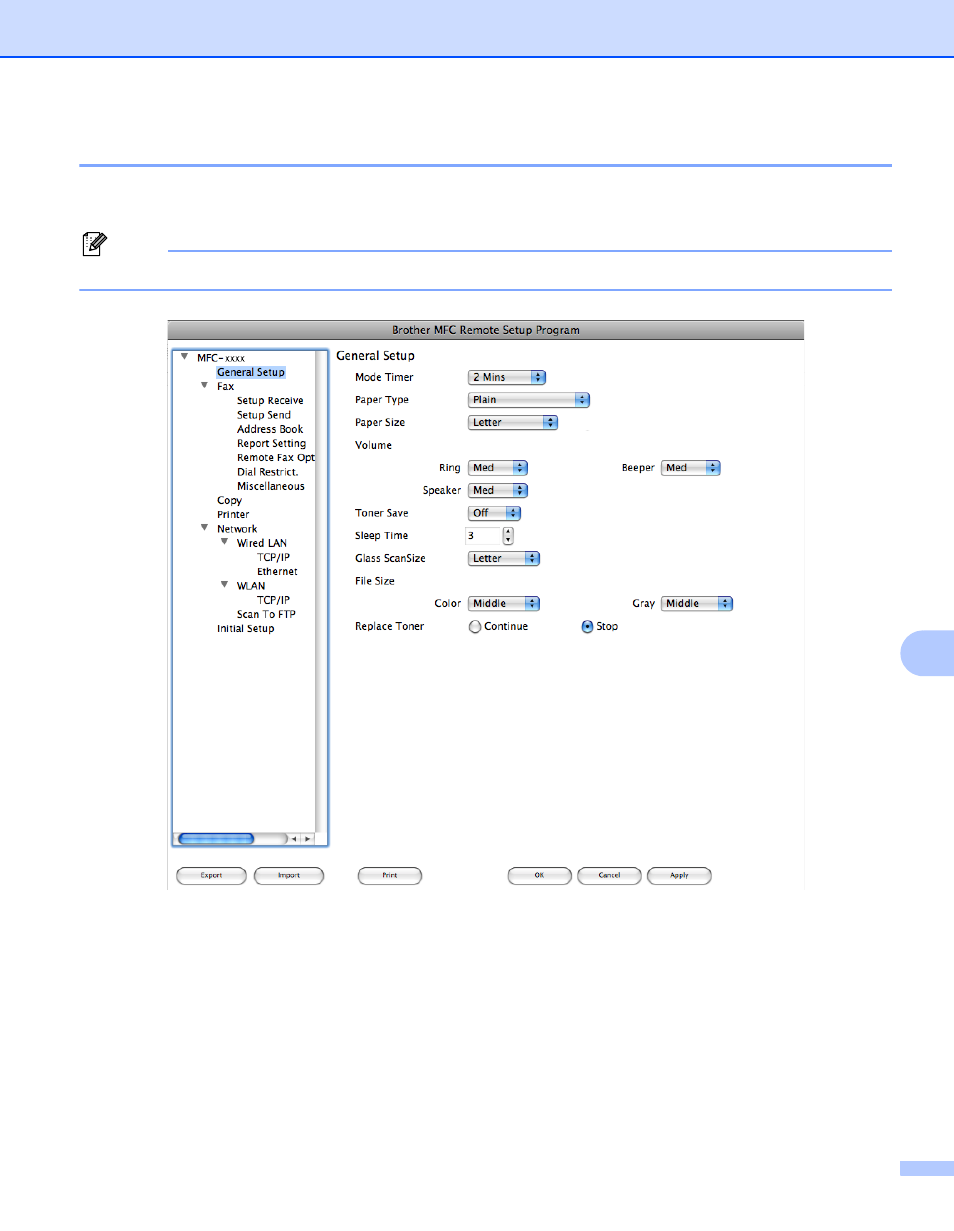
Task: Click the Import button
Action: pyautogui.click(x=289, y=875)
